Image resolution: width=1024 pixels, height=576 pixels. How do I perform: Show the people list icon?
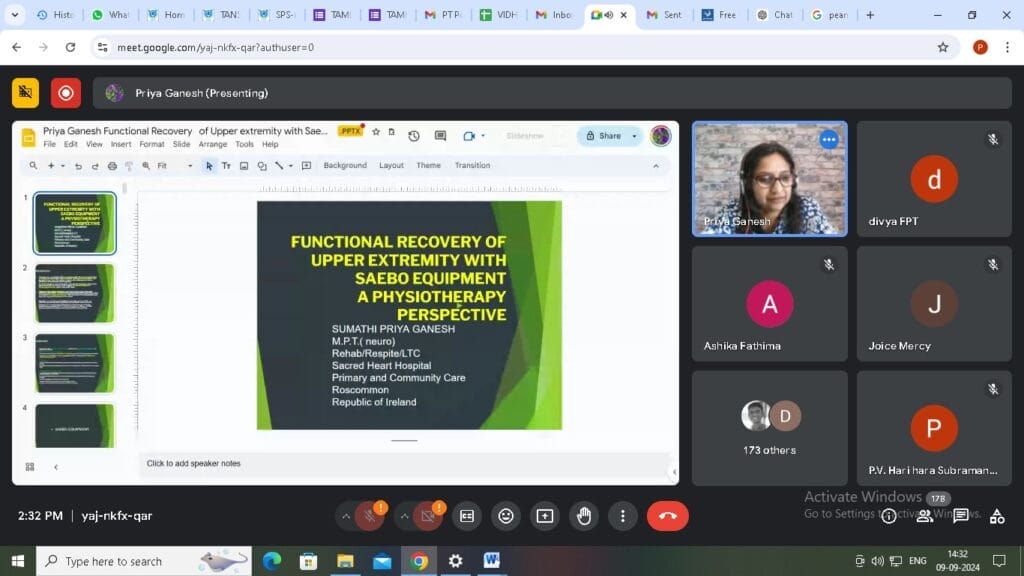coord(925,516)
